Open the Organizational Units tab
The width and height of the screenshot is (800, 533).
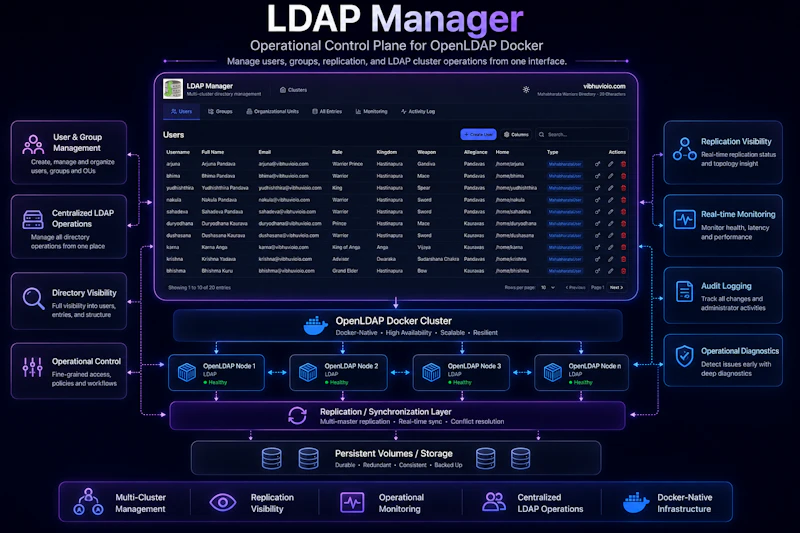tap(272, 111)
